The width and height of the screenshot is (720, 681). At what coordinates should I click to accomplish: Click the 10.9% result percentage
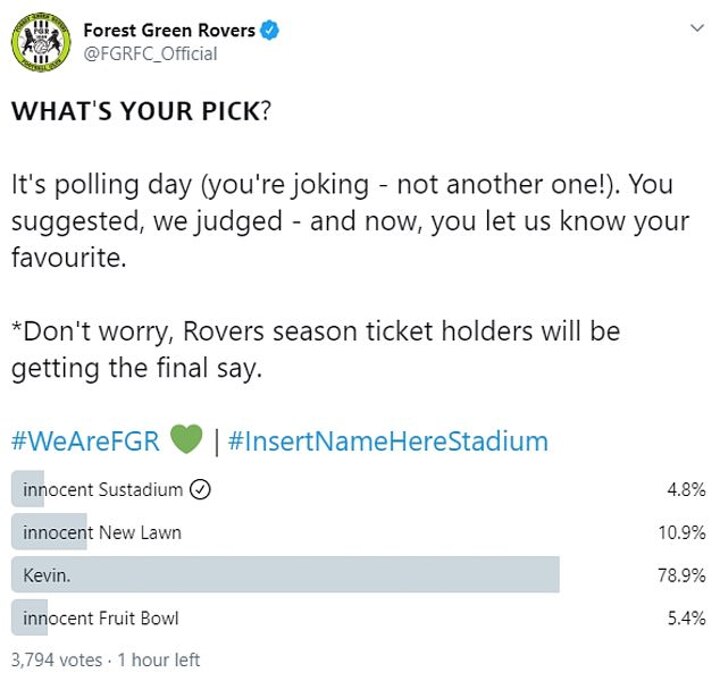pyautogui.click(x=683, y=532)
